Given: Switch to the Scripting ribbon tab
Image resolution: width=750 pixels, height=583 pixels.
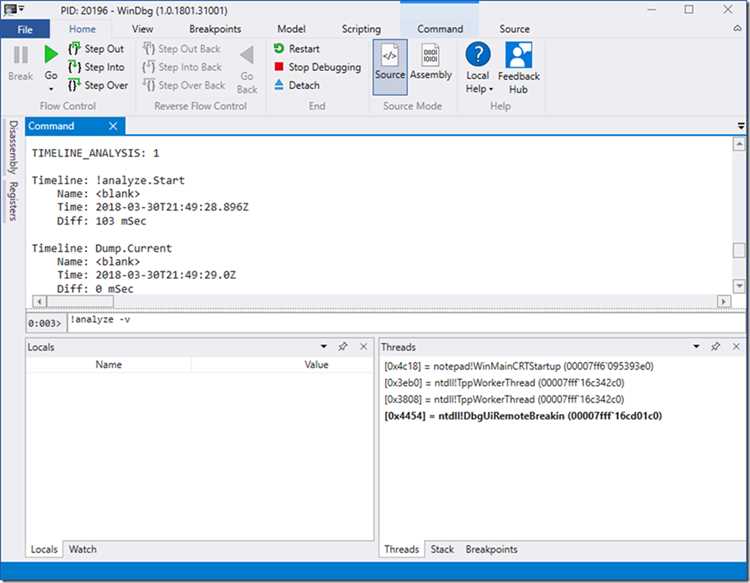Looking at the screenshot, I should (x=361, y=29).
